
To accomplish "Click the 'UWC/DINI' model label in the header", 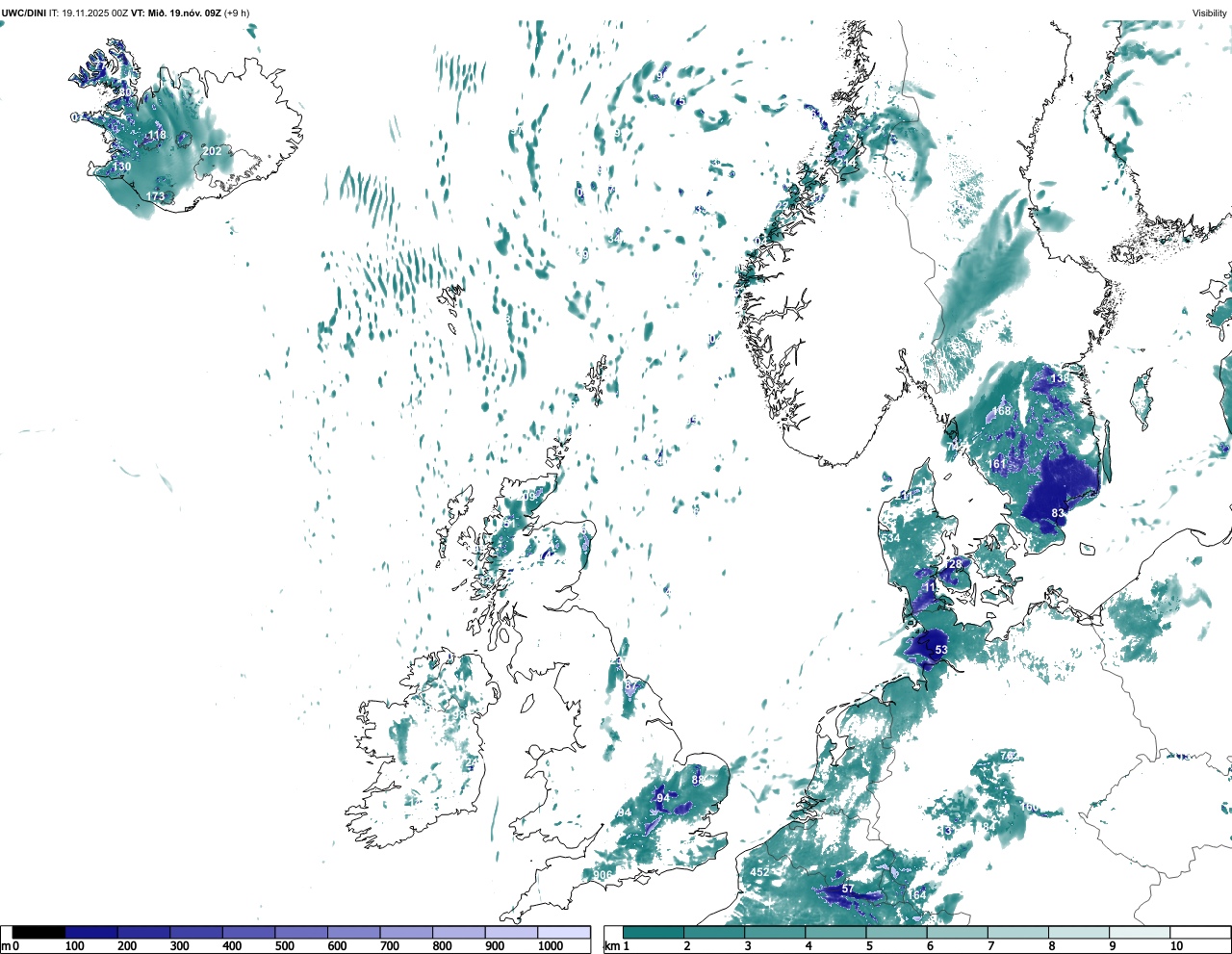I will click(x=24, y=13).
